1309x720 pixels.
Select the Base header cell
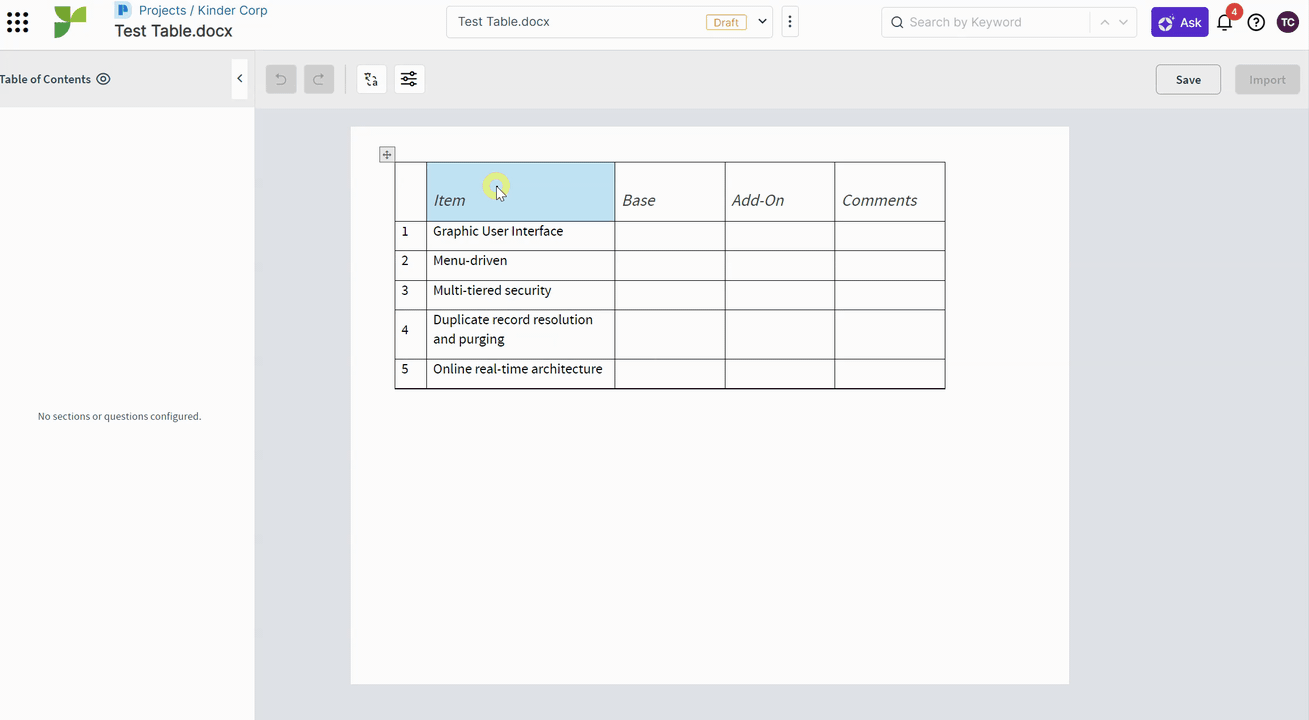tap(670, 192)
